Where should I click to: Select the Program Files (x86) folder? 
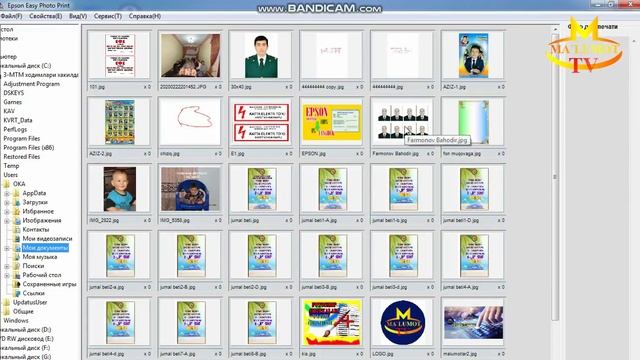point(29,148)
